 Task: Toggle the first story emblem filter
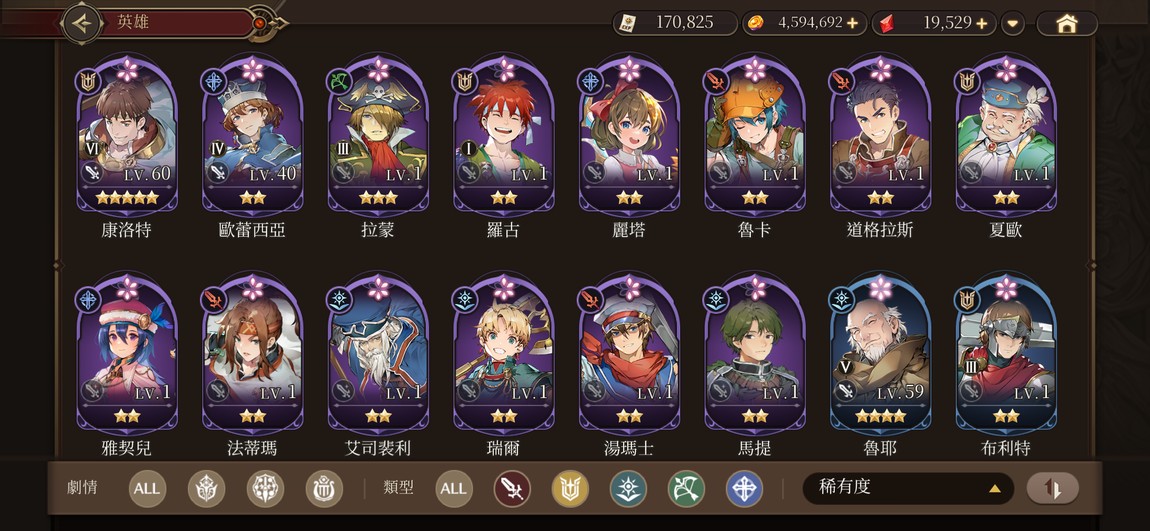(x=206, y=489)
